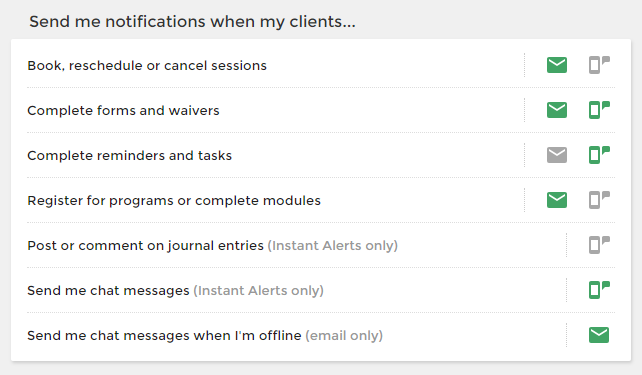Enable instant alerts for booked sessions
The height and width of the screenshot is (375, 642).
tap(599, 65)
